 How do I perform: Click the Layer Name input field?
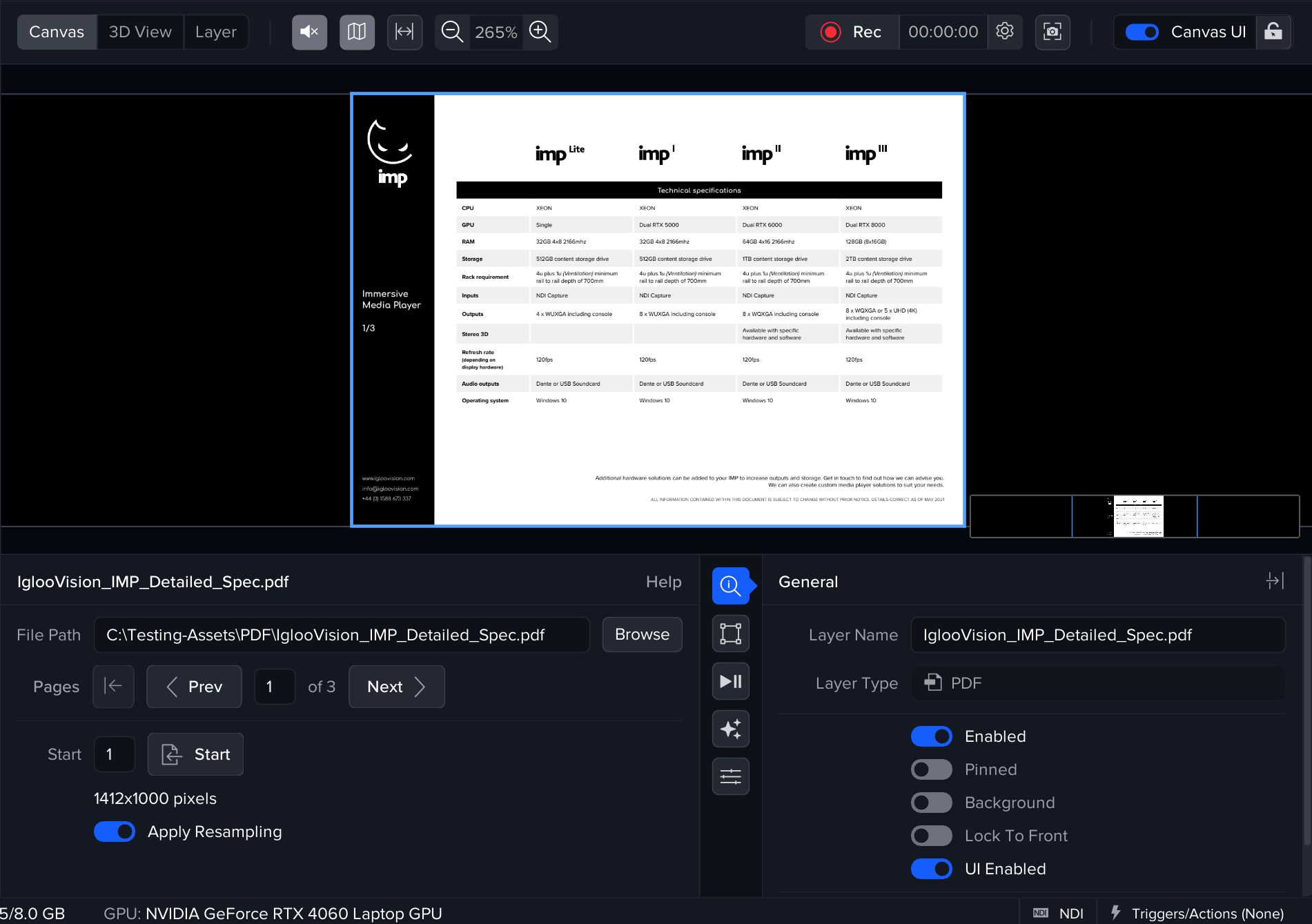pyautogui.click(x=1097, y=635)
